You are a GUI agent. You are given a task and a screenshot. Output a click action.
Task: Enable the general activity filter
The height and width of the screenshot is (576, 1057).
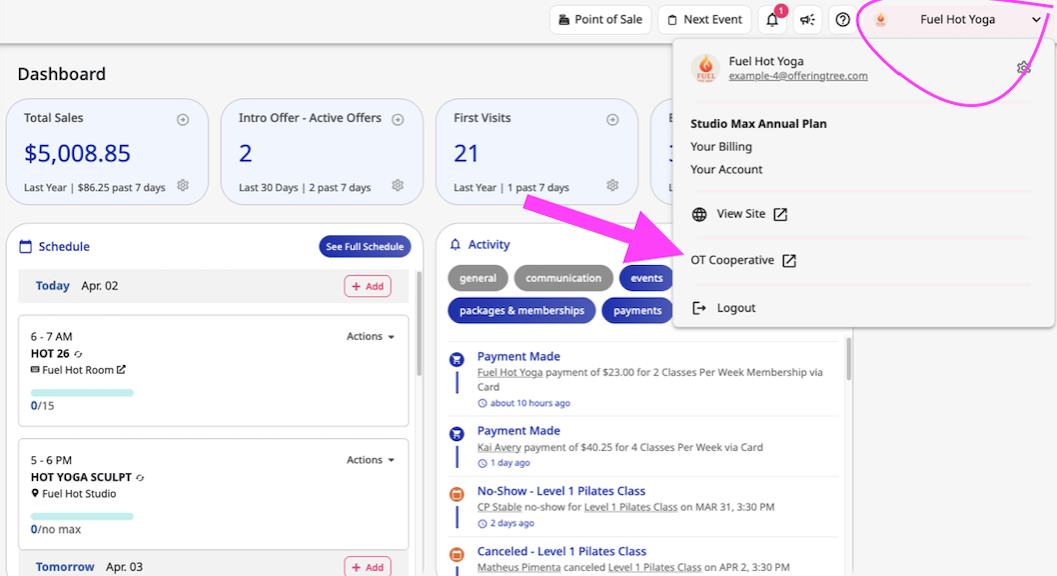click(478, 278)
